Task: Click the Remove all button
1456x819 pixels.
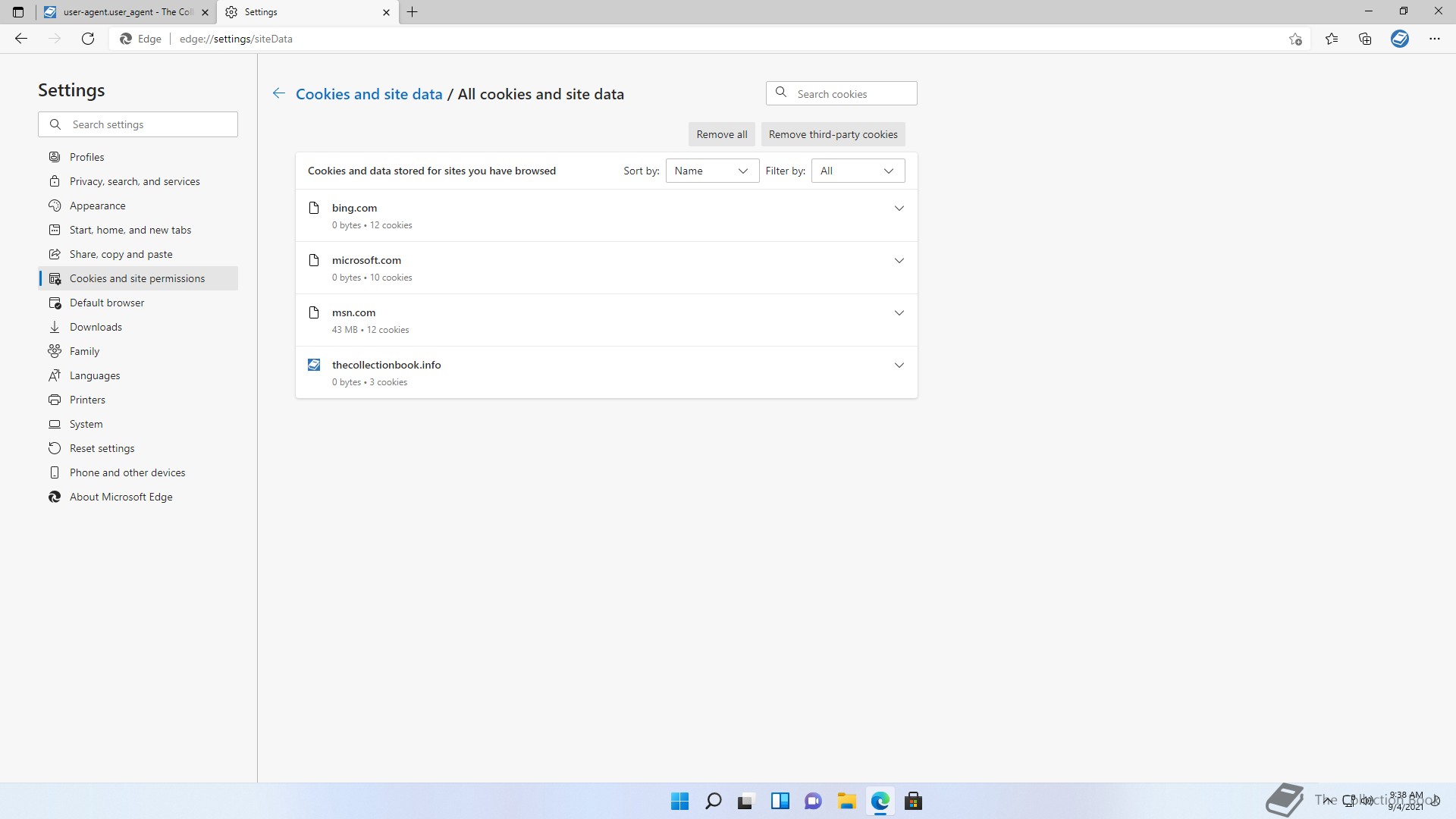Action: 721,134
